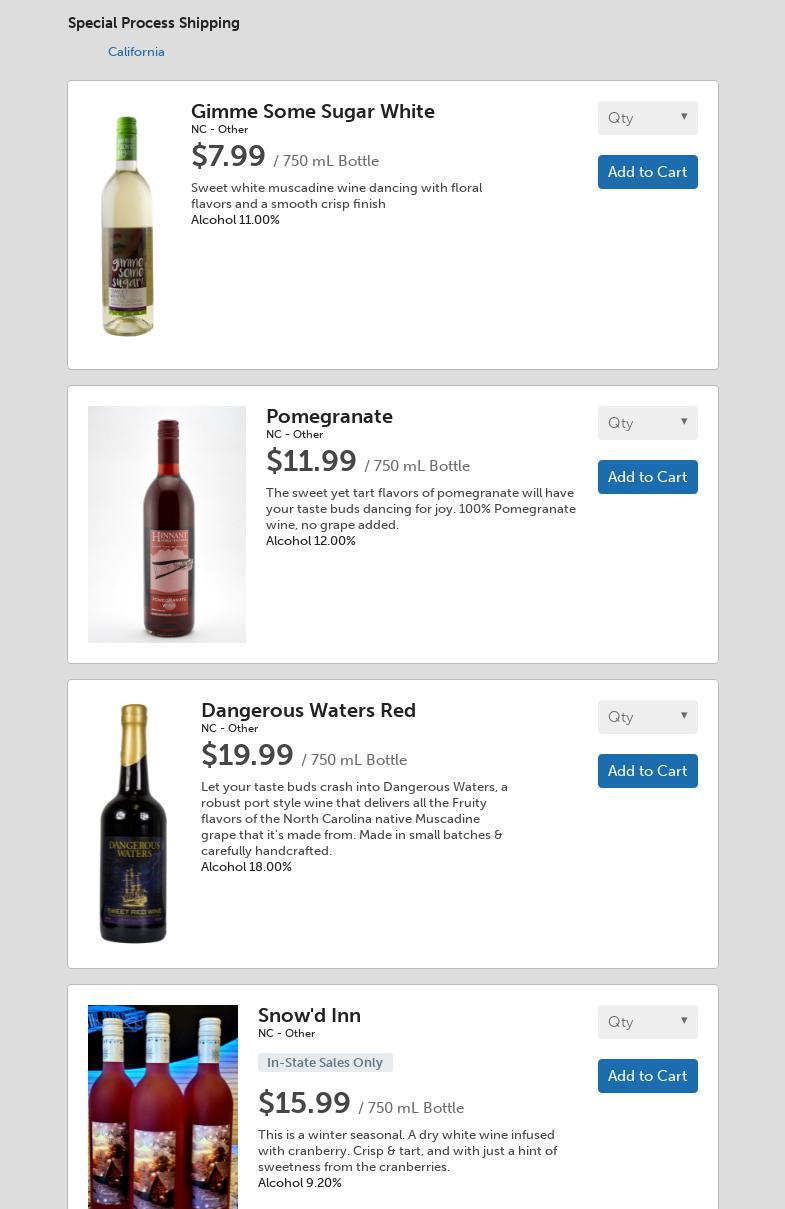Open Qty dropdown for Gimme Some Sugar White
Screen dimensions: 785x1209
[648, 118]
